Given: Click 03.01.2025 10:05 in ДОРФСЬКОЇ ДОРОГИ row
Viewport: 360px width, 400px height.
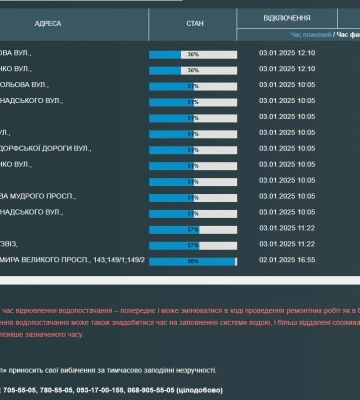Looking at the screenshot, I should tap(287, 148).
